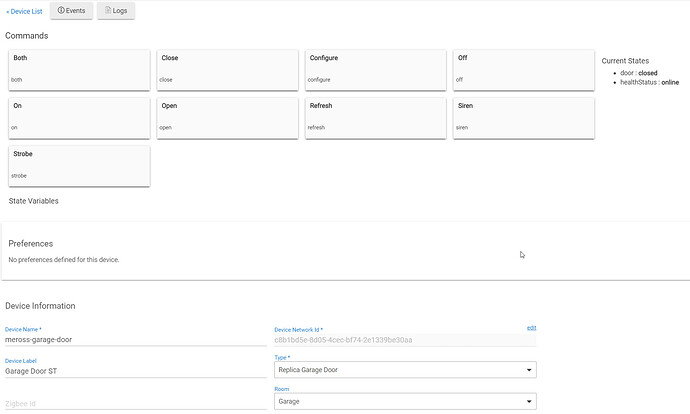
Task: Click the Device Name field
Action: pos(135,339)
